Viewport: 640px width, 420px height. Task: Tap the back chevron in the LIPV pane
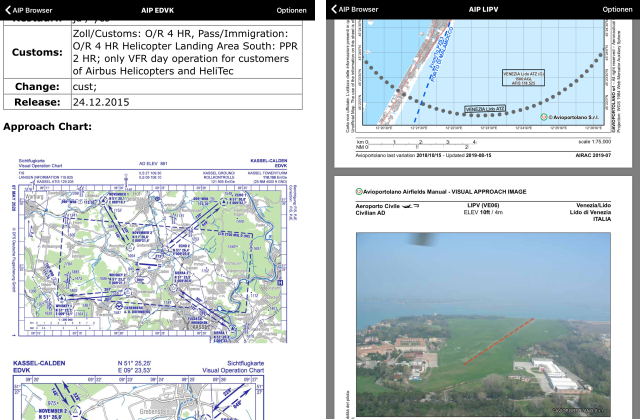[333, 9]
